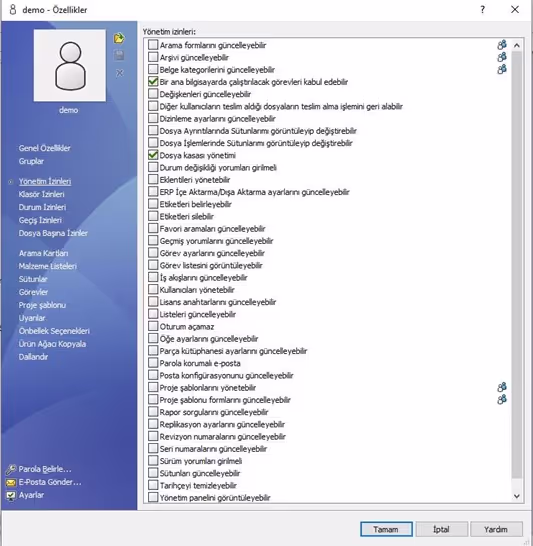Image resolution: width=533 pixels, height=546 pixels.
Task: Uncheck Dosya kasası yönetimi checkbox
Action: [153, 155]
